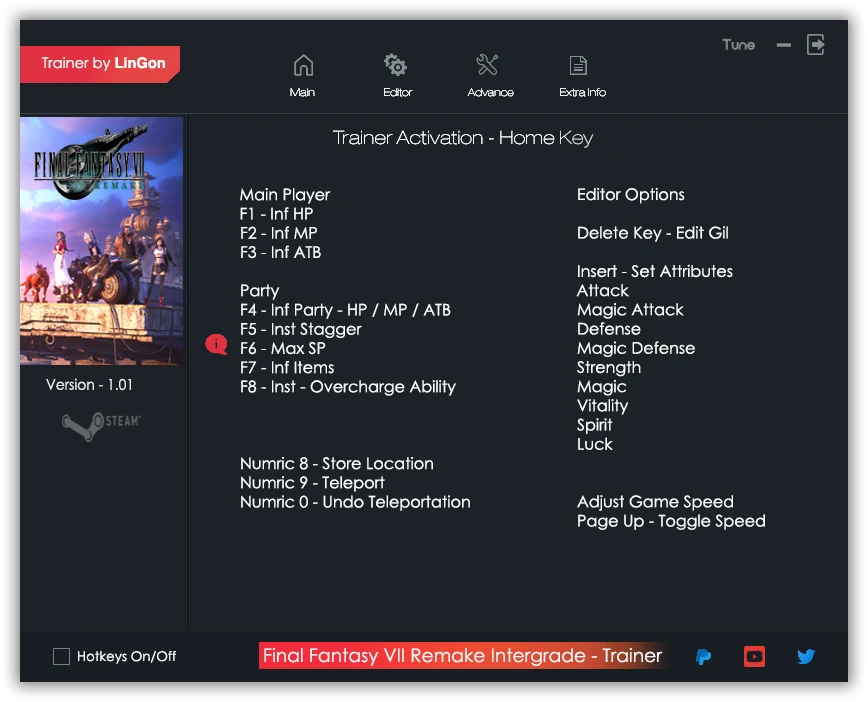
Task: Click 'Adjust Game Speed' text
Action: 655,502
